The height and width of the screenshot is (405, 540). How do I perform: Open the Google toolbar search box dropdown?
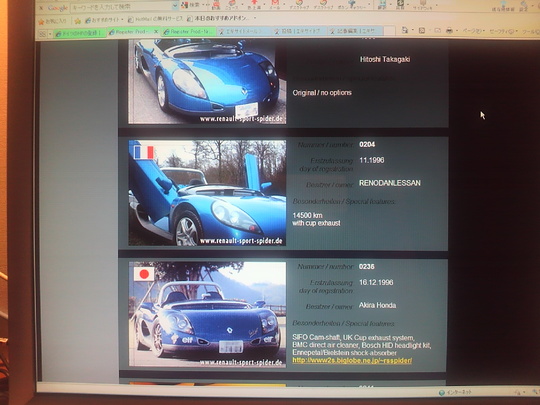175,6
